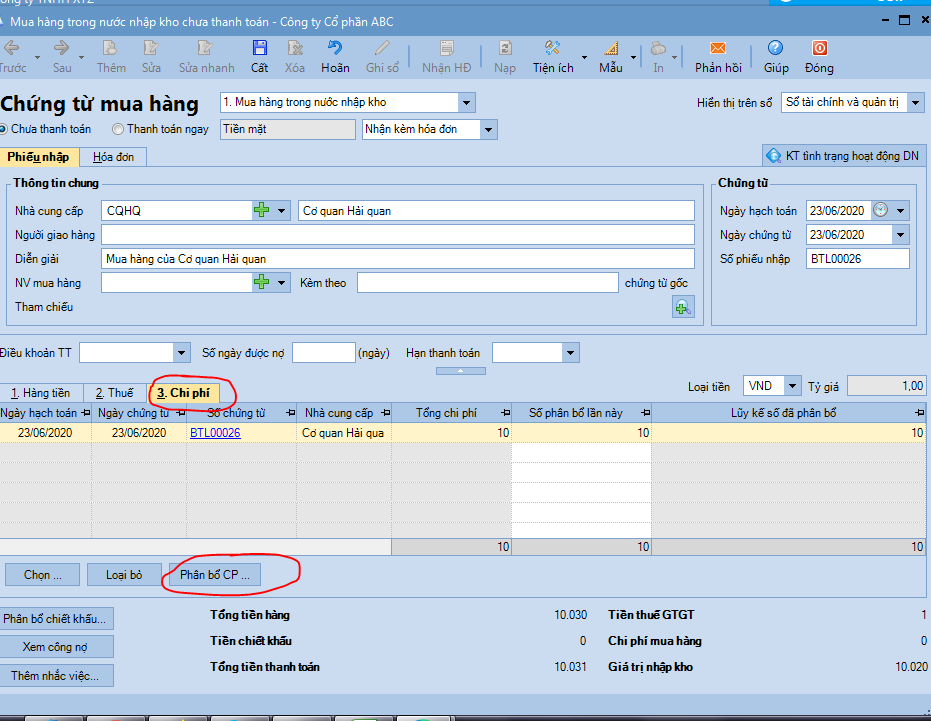Go to next voucher with Sau

(61, 57)
